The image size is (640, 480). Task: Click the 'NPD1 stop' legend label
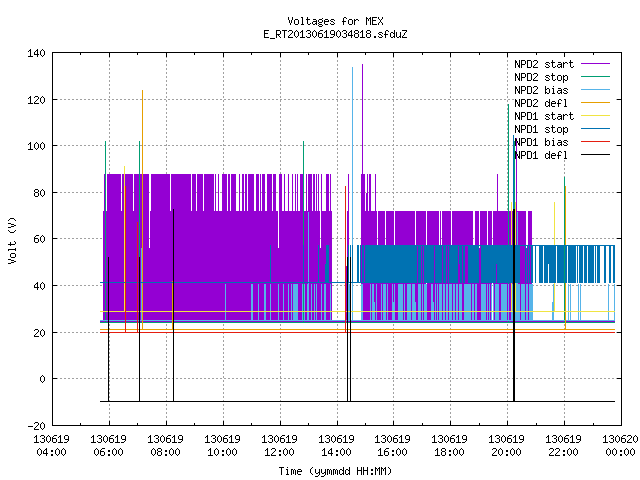tap(541, 129)
